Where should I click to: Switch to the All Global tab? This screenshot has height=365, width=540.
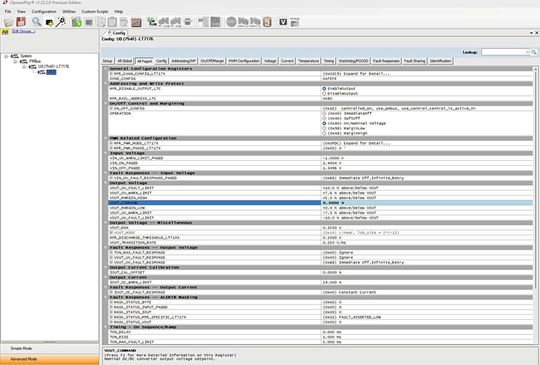pos(125,61)
